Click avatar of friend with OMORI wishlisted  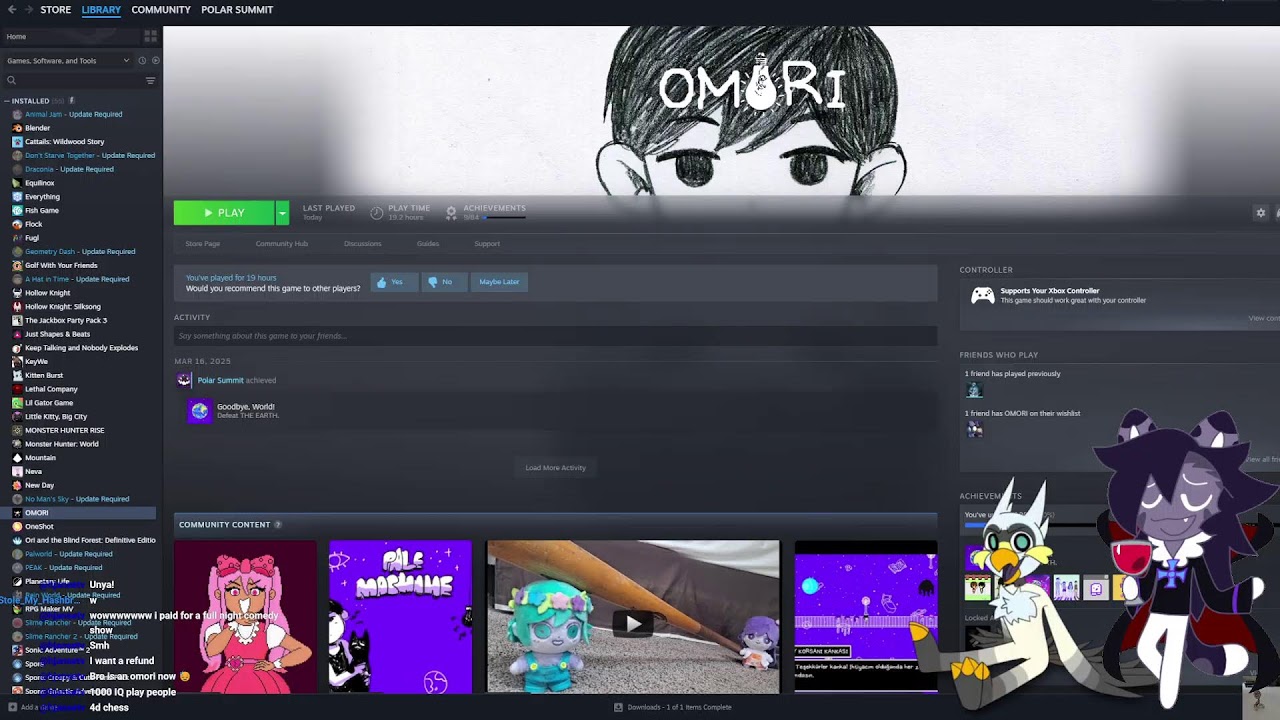(974, 429)
